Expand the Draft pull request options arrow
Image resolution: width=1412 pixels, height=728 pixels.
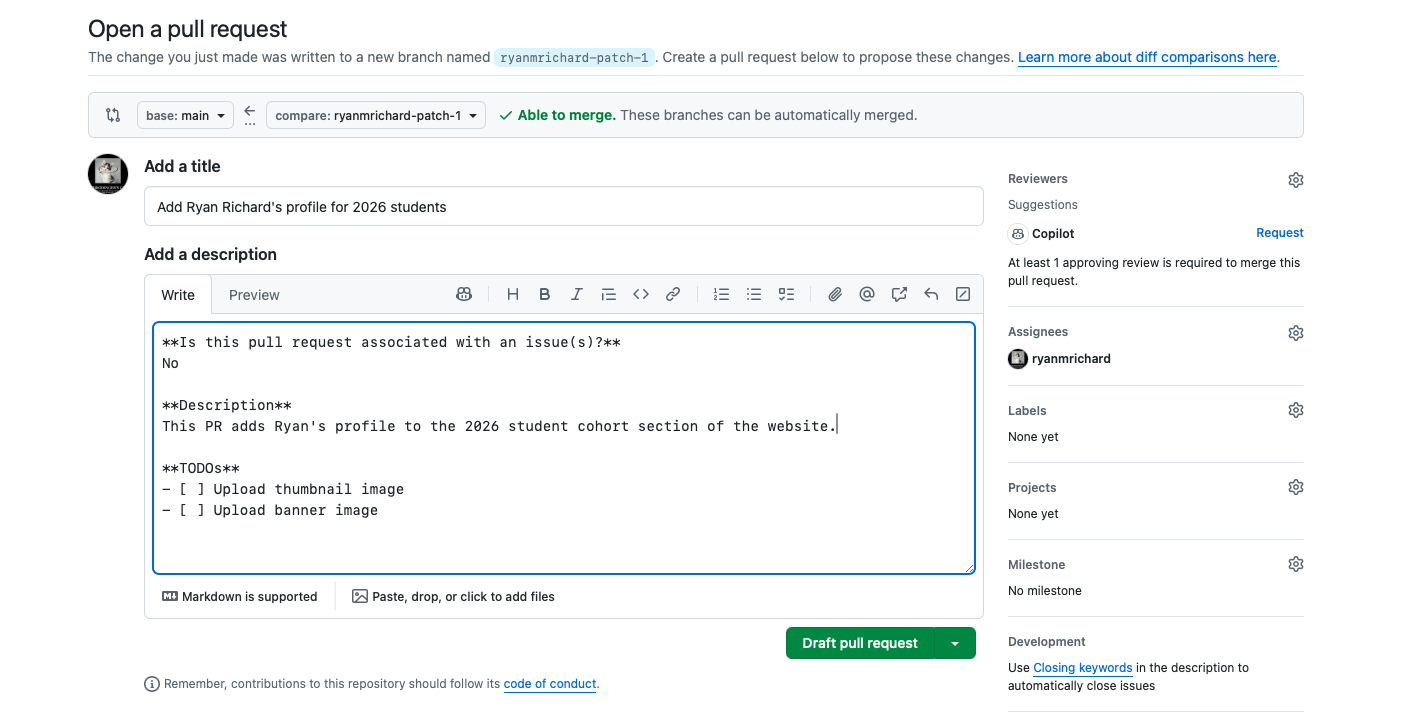coord(955,643)
